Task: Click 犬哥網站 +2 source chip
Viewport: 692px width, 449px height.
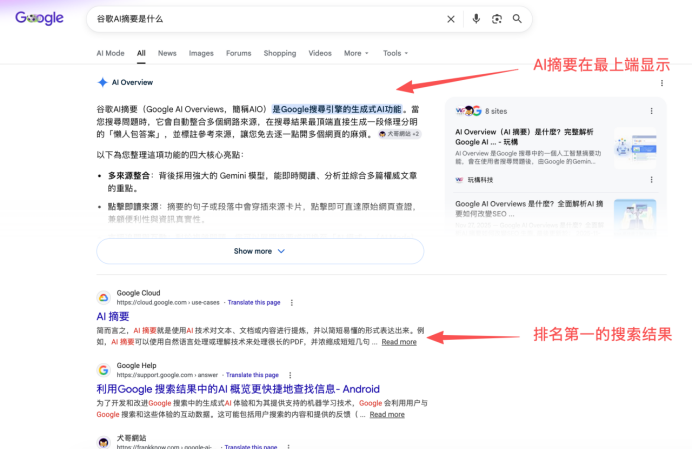Action: click(400, 134)
